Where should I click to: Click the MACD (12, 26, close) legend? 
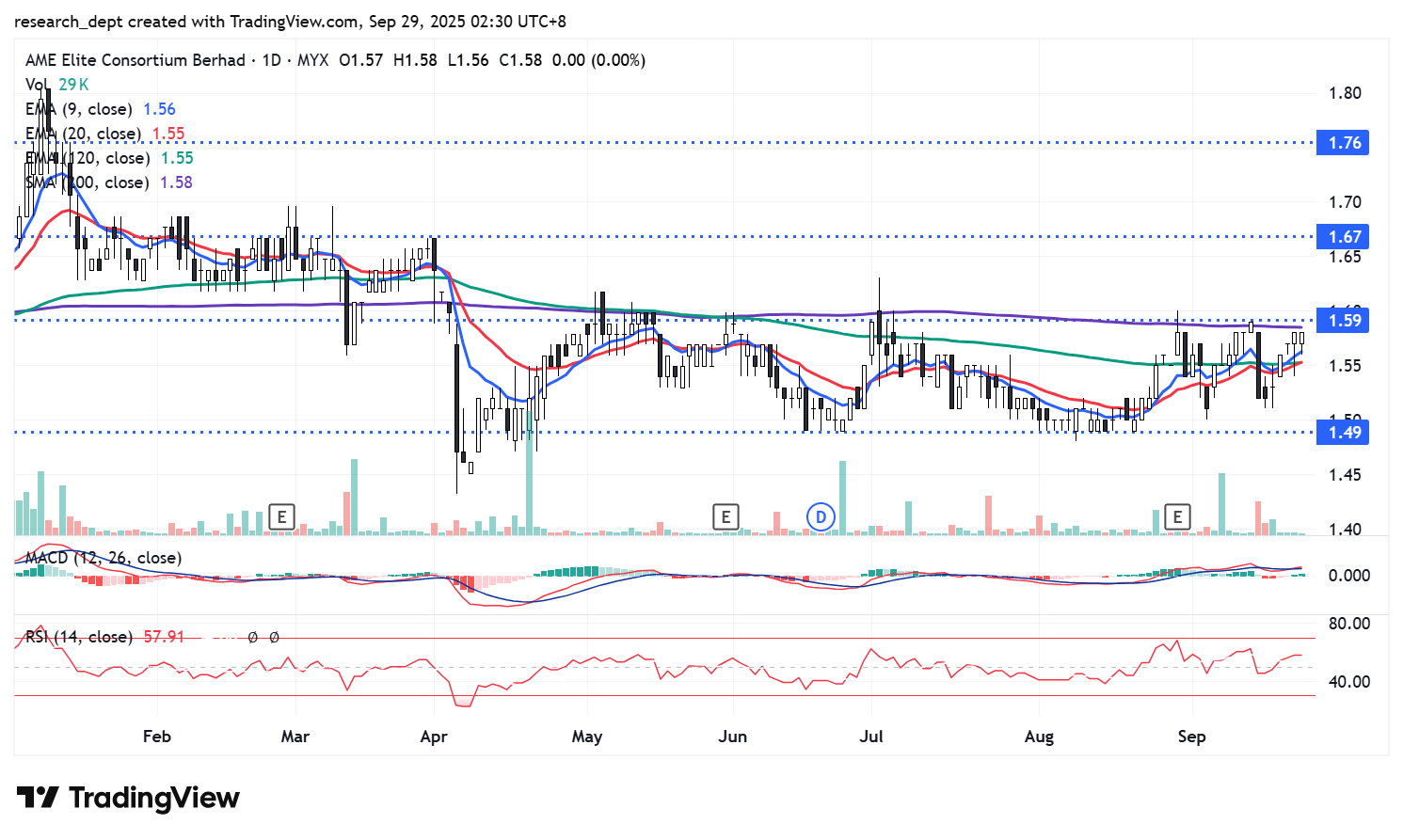tap(104, 558)
